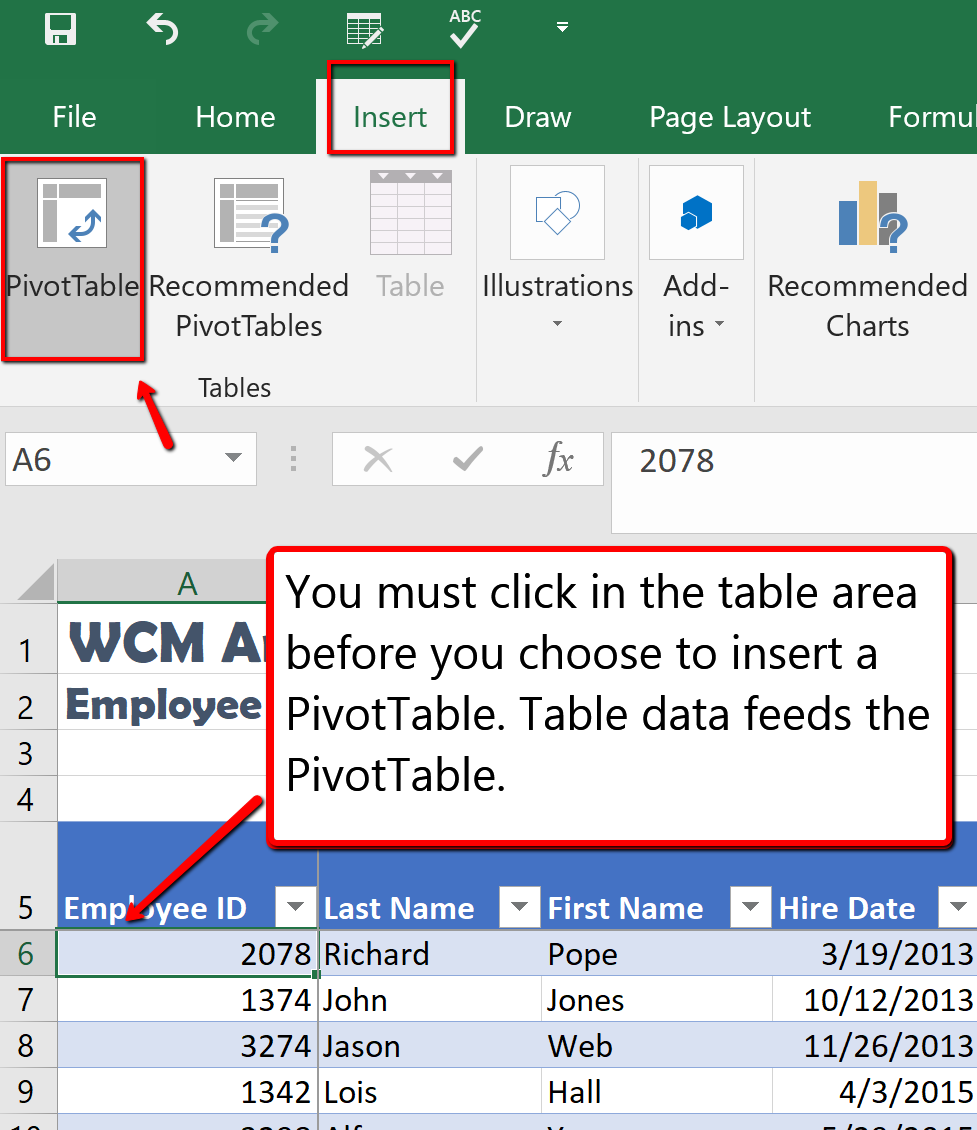Click the Redo arrow icon

[262, 30]
